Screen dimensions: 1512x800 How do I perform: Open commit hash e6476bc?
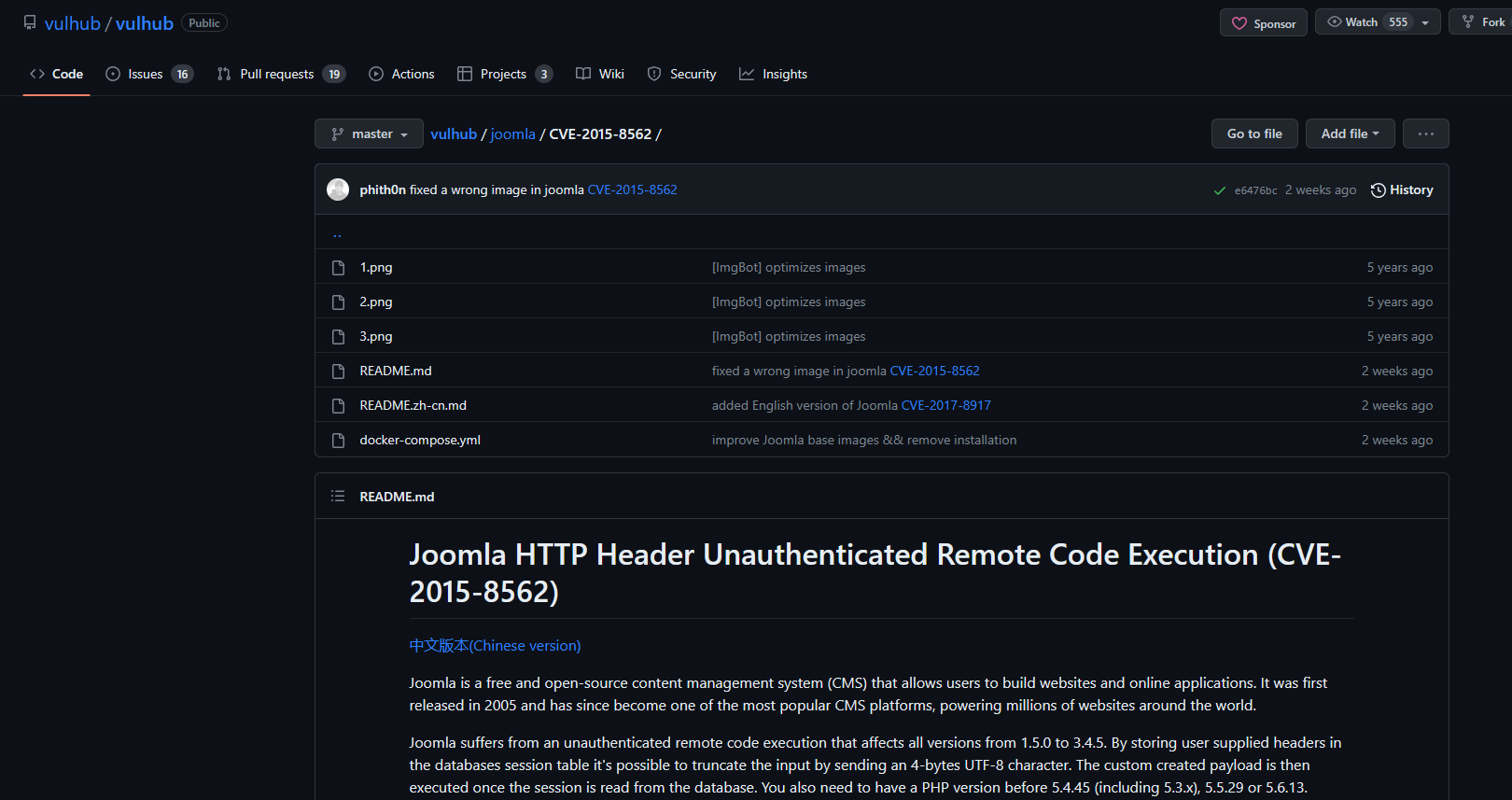(1255, 190)
